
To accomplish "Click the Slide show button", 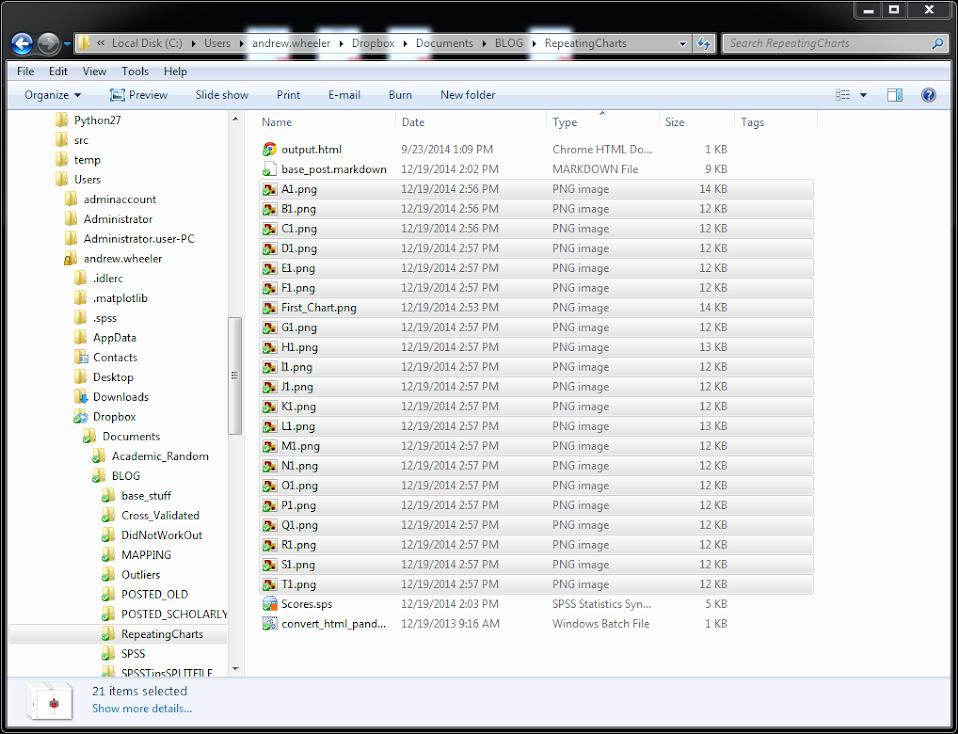I will [222, 95].
